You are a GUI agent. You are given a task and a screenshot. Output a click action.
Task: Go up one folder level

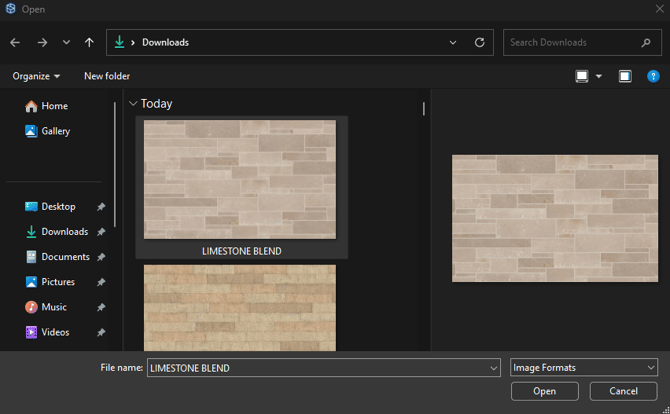pyautogui.click(x=89, y=42)
